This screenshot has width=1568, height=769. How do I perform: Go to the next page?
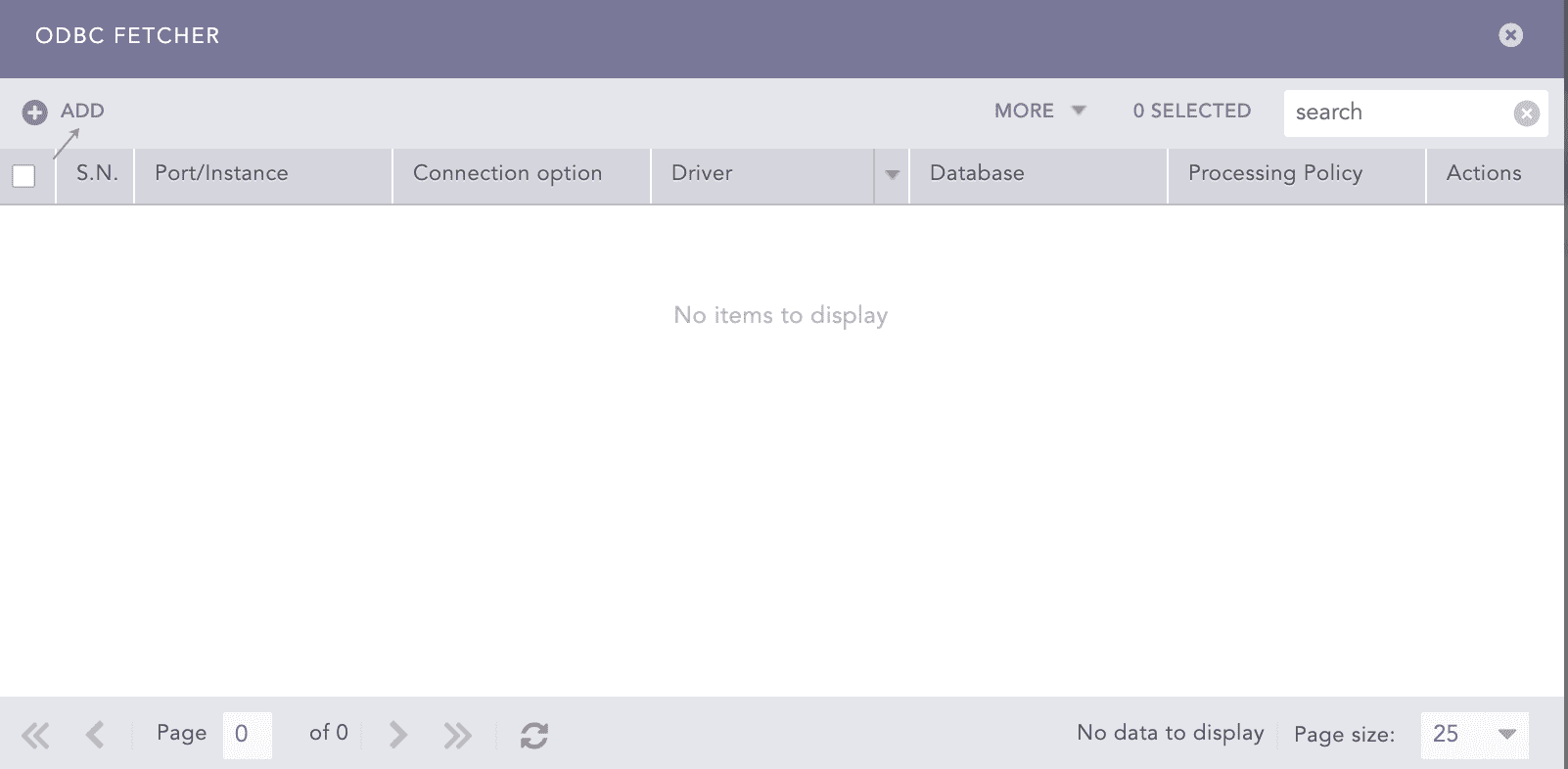click(x=397, y=735)
